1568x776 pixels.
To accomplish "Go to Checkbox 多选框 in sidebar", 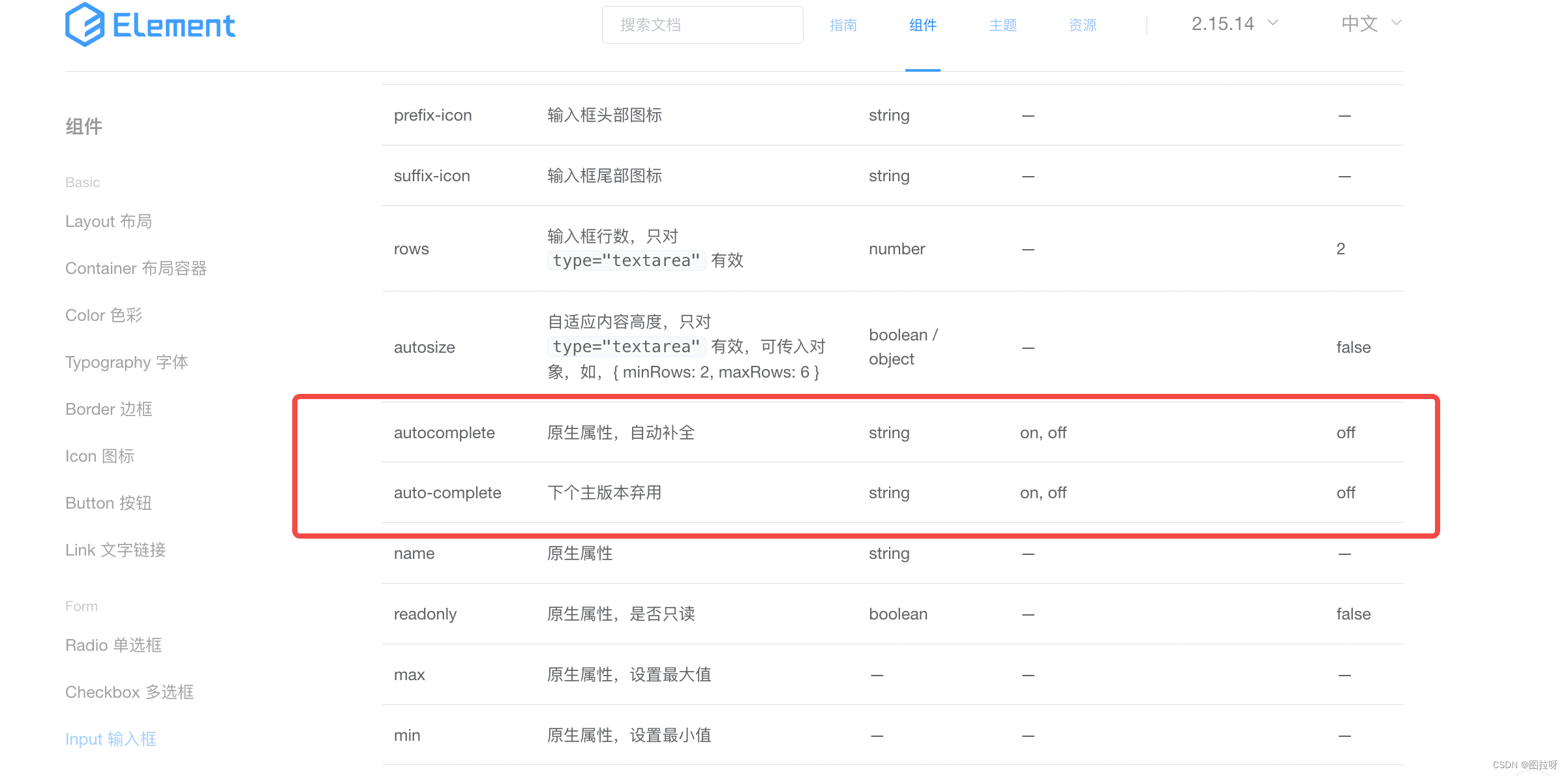I will 130,693.
